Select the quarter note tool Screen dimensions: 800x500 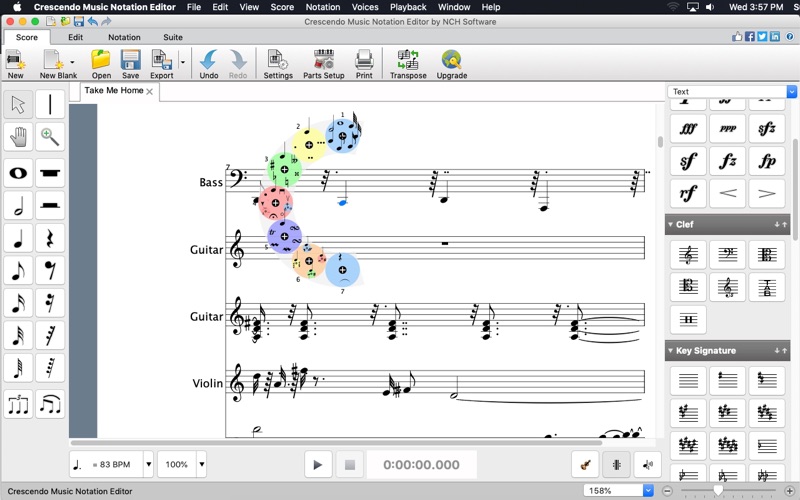(x=18, y=238)
